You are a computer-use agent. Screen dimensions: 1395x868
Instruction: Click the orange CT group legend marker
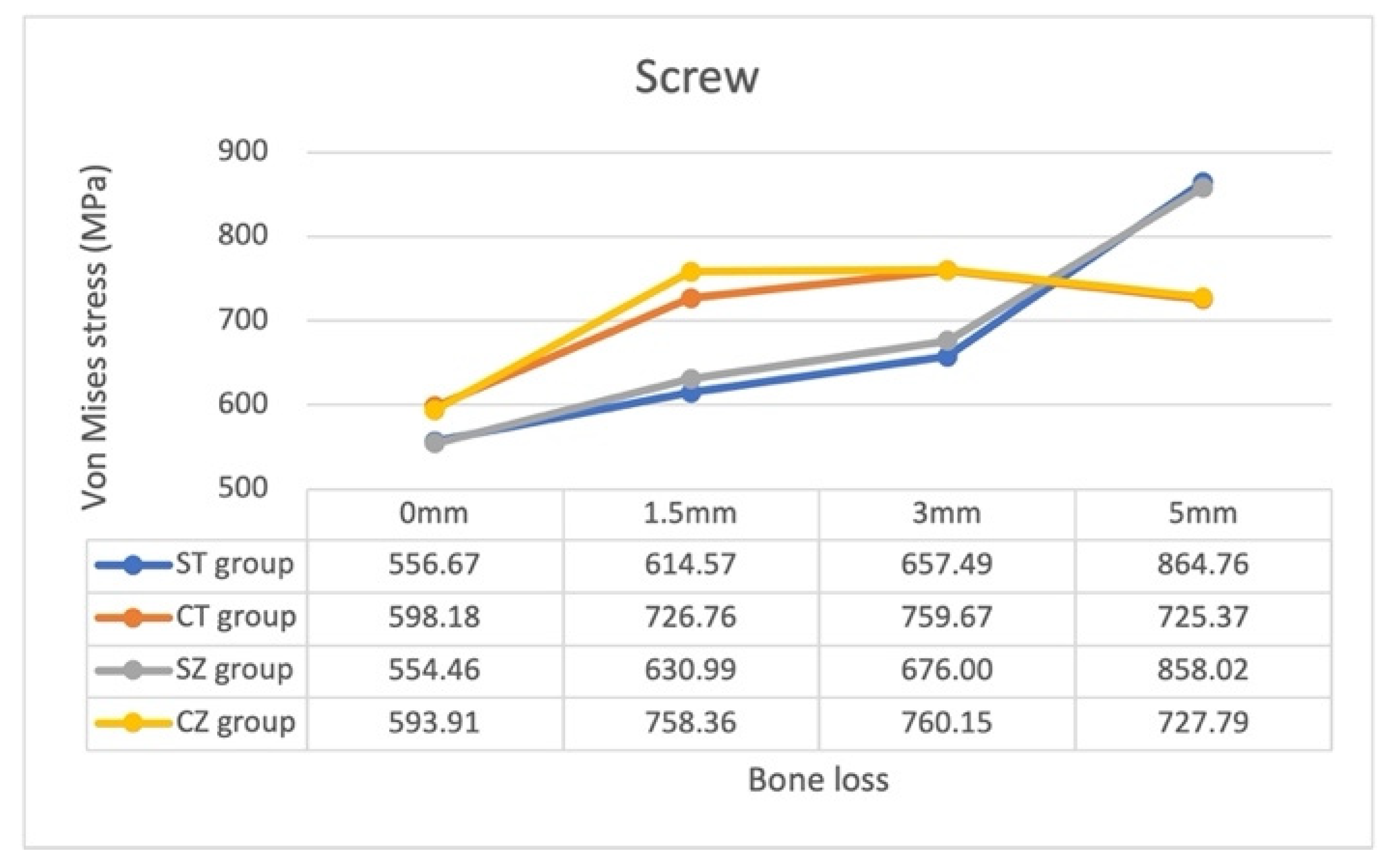click(x=133, y=618)
